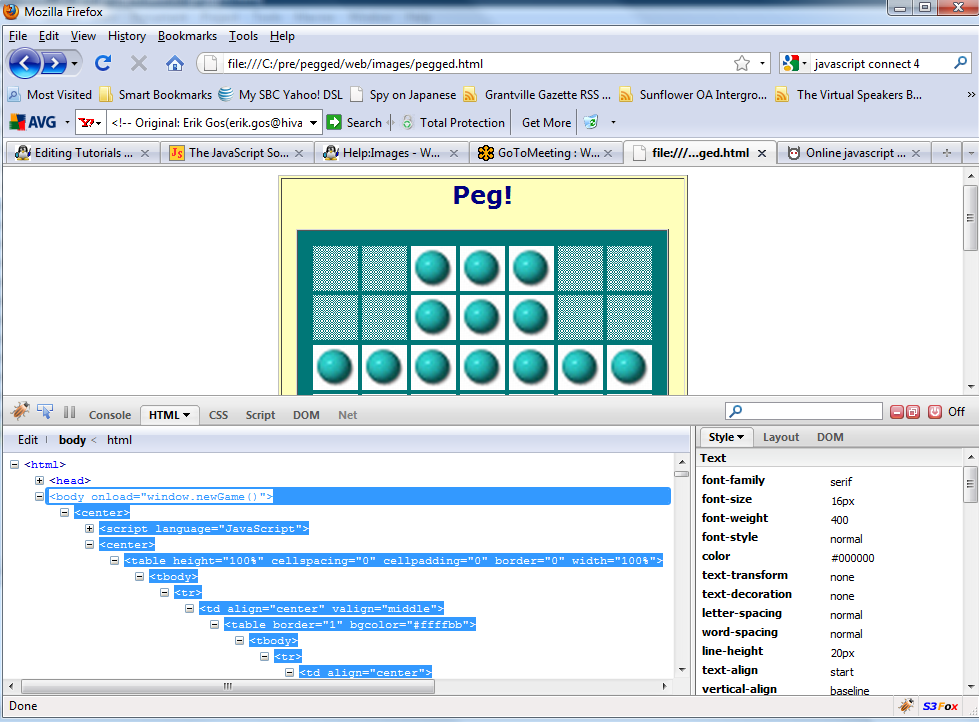Click the AVG logo on the toolbar
The width and height of the screenshot is (979, 722).
click(34, 122)
